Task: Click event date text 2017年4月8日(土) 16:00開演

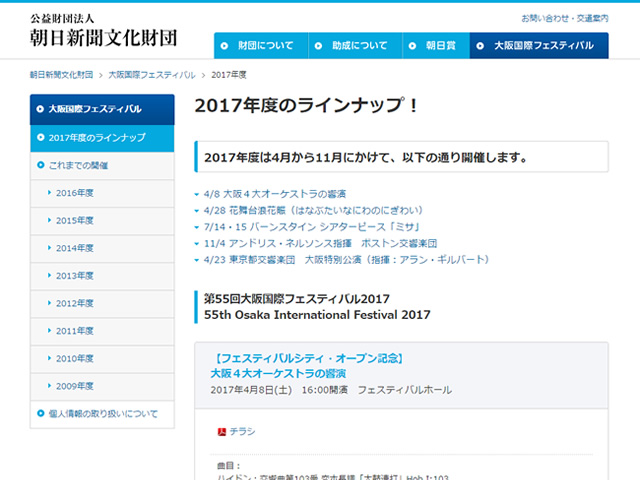Action: tap(279, 390)
